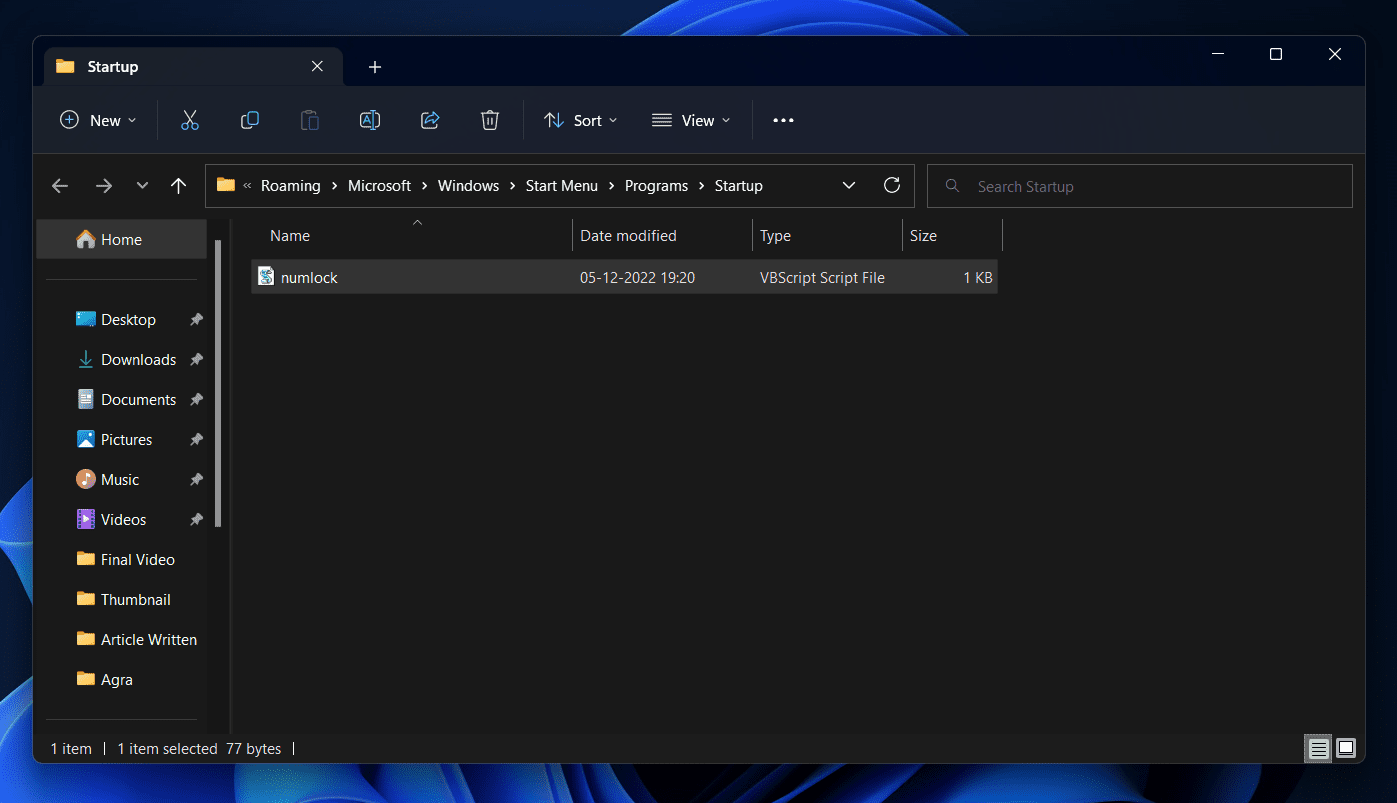Delete selected file with trash icon
This screenshot has height=803, width=1397.
490,120
